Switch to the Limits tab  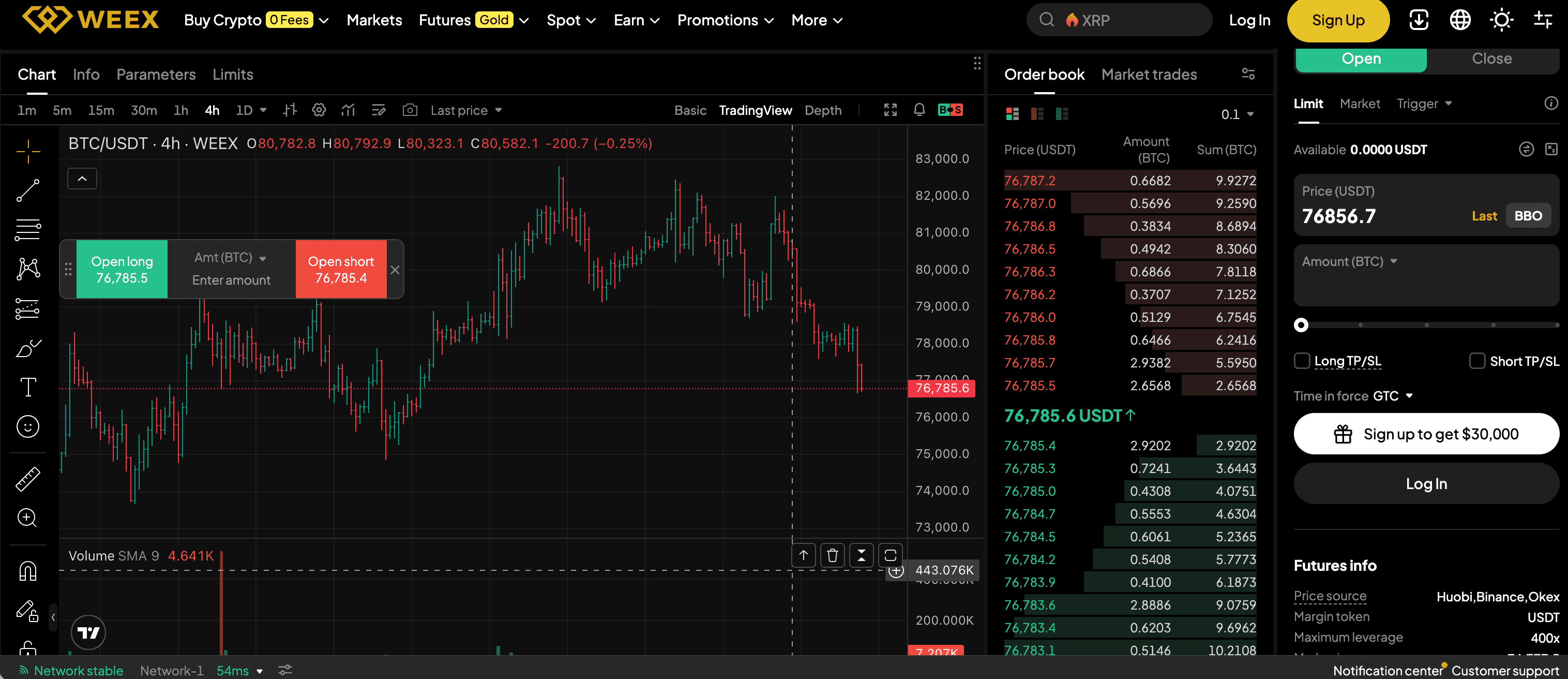[233, 75]
